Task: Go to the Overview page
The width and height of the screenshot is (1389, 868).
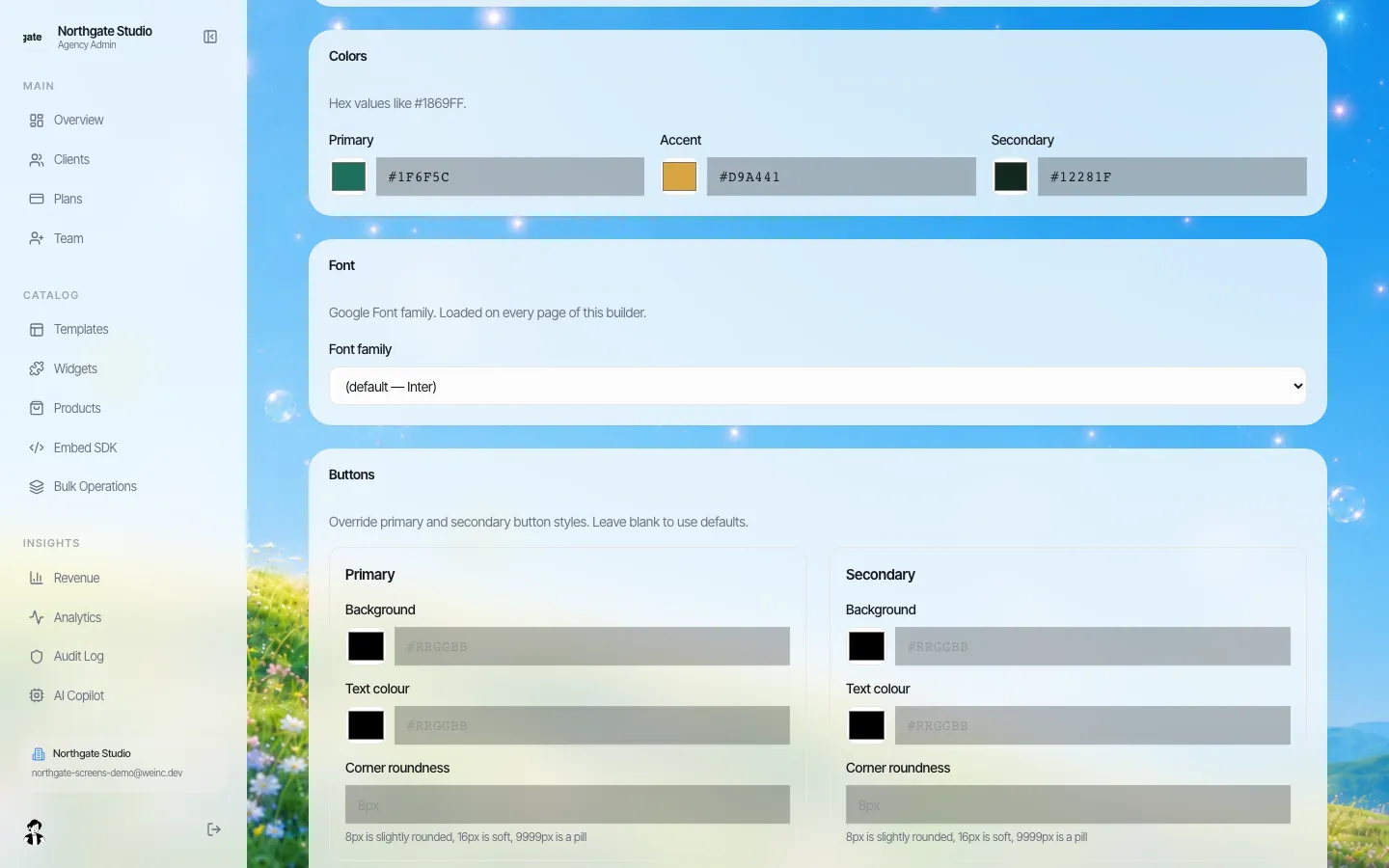Action: [123, 121]
